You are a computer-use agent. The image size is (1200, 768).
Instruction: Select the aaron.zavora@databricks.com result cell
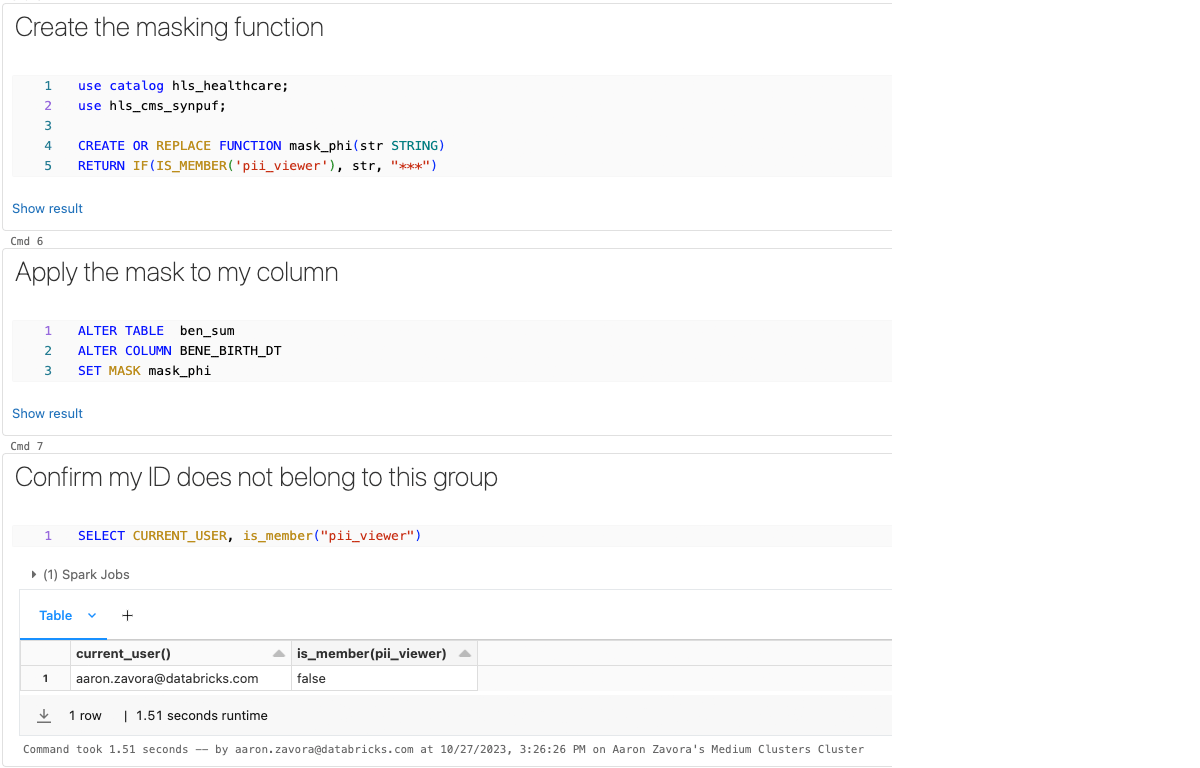[x=167, y=679]
